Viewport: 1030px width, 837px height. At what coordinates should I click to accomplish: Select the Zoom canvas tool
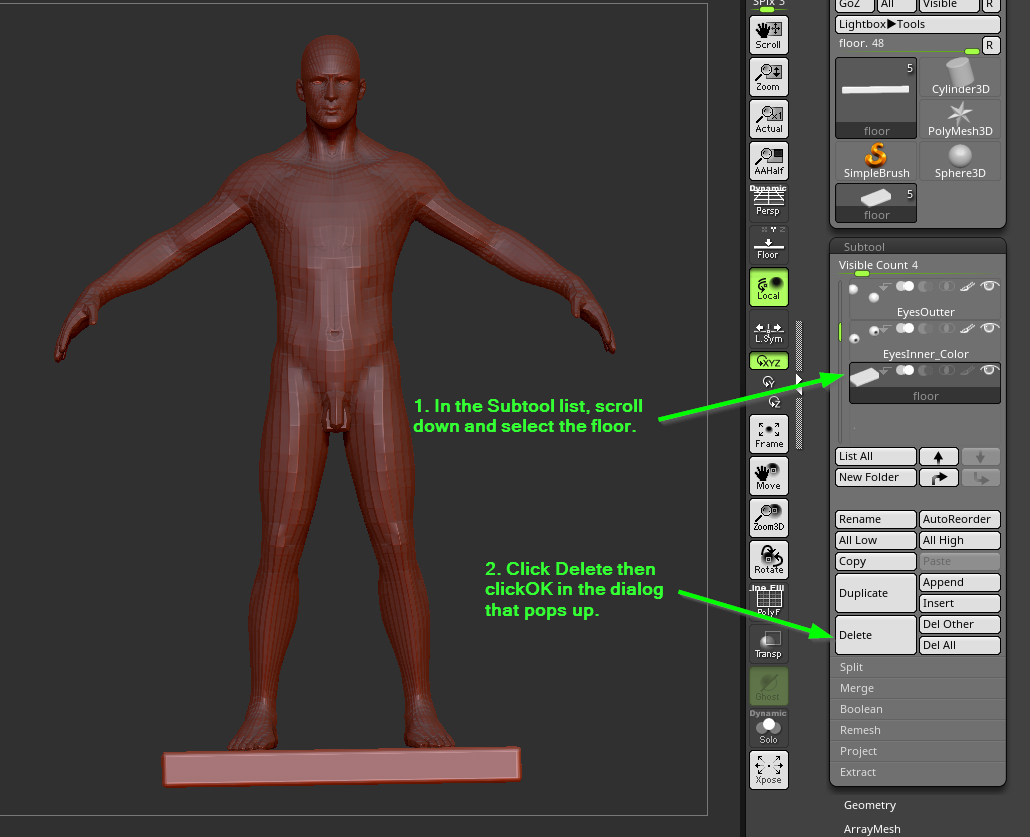769,77
